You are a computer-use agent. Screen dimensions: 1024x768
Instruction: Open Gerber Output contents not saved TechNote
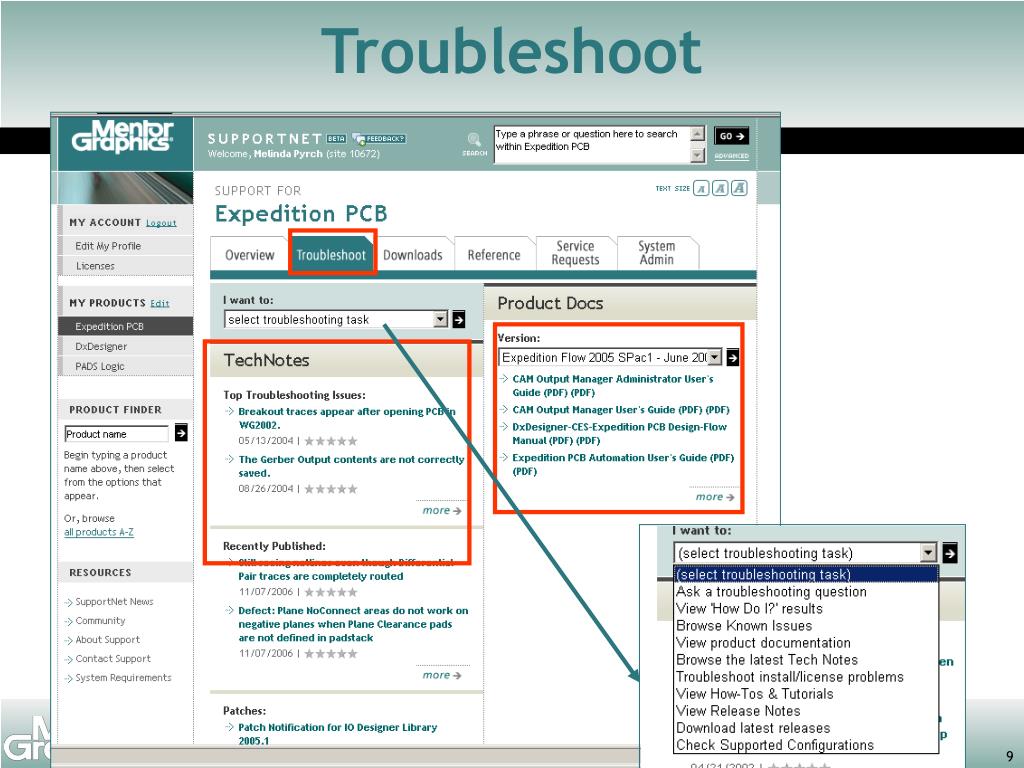[351, 466]
